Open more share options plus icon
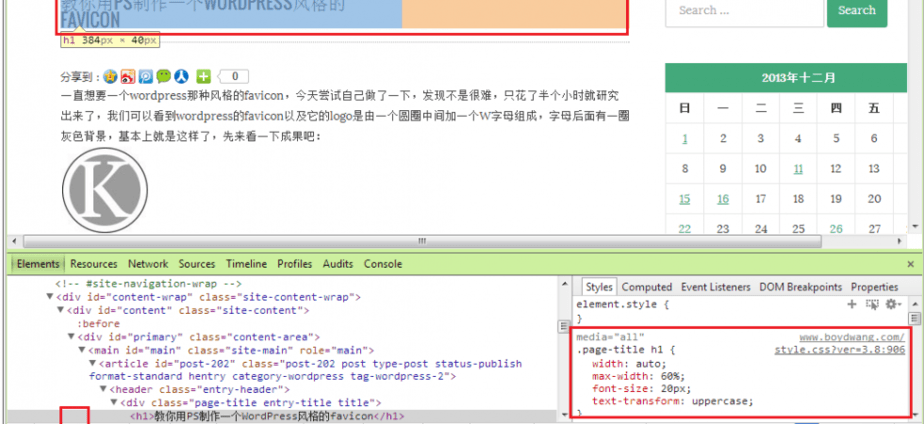Viewport: 924px width, 424px height. 203,76
